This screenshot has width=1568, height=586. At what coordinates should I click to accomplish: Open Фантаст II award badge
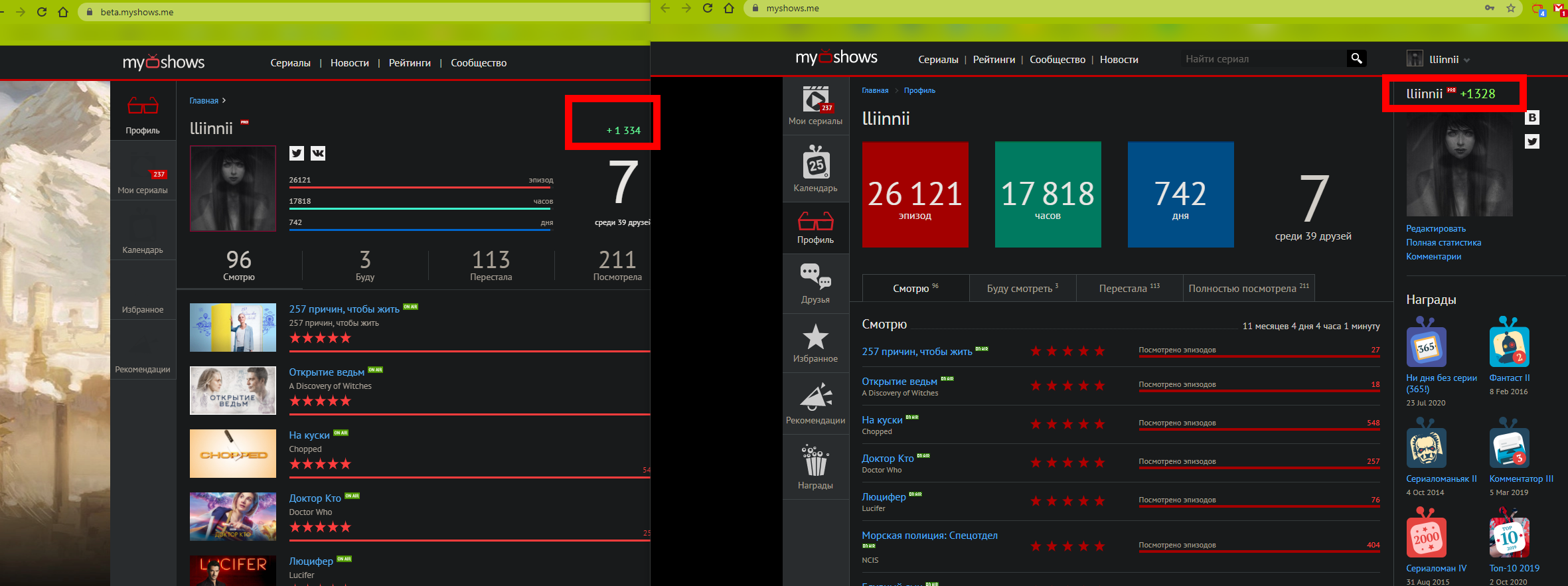pos(1509,342)
